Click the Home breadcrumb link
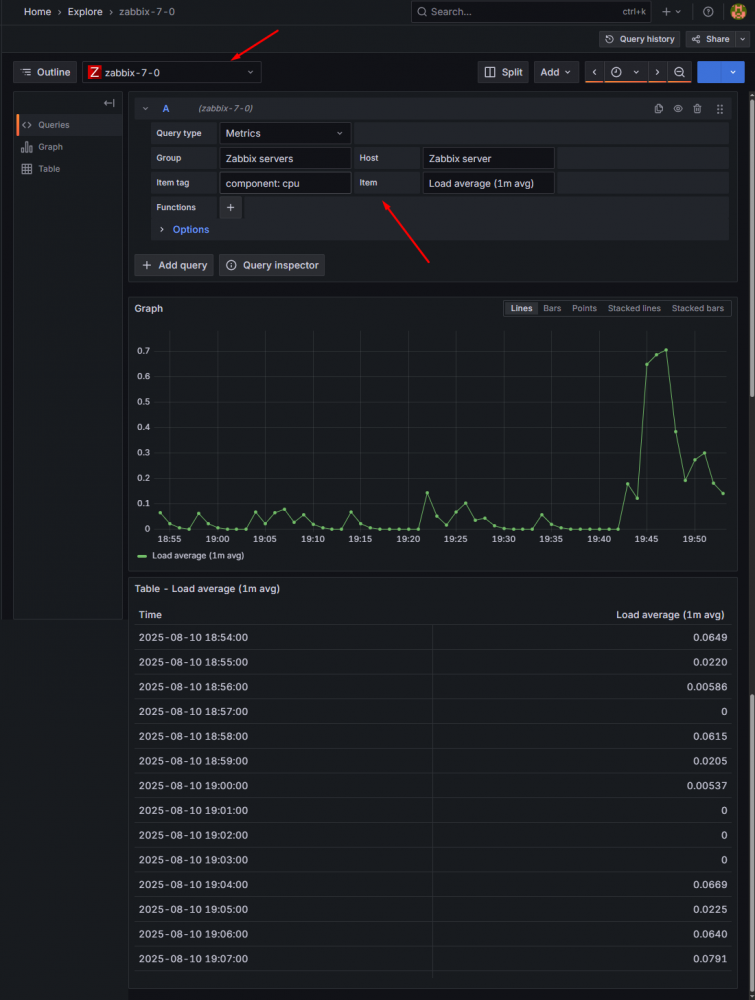 (37, 11)
